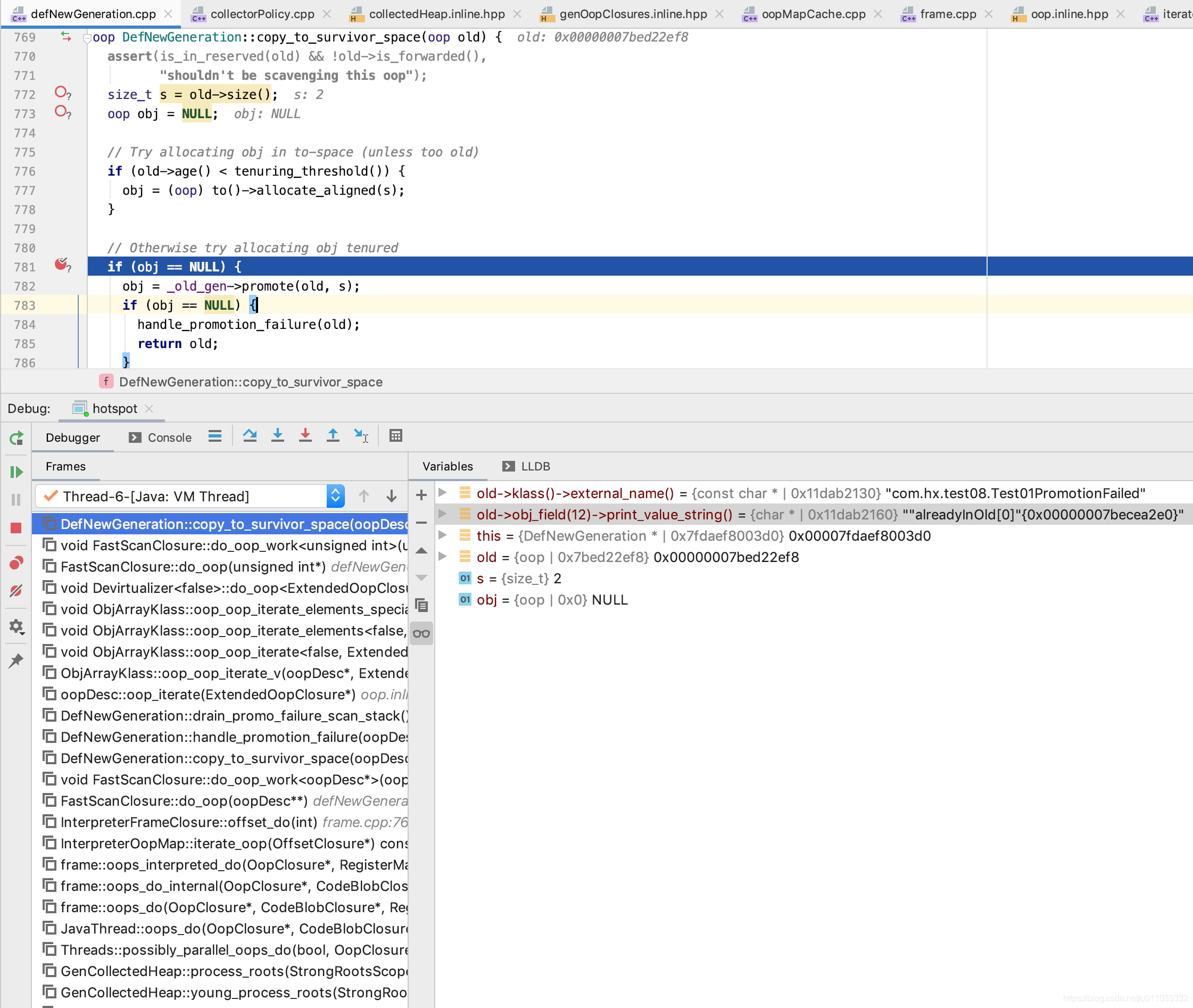Expand the 'this' DefNewGeneration variable
1193x1008 pixels.
[443, 535]
